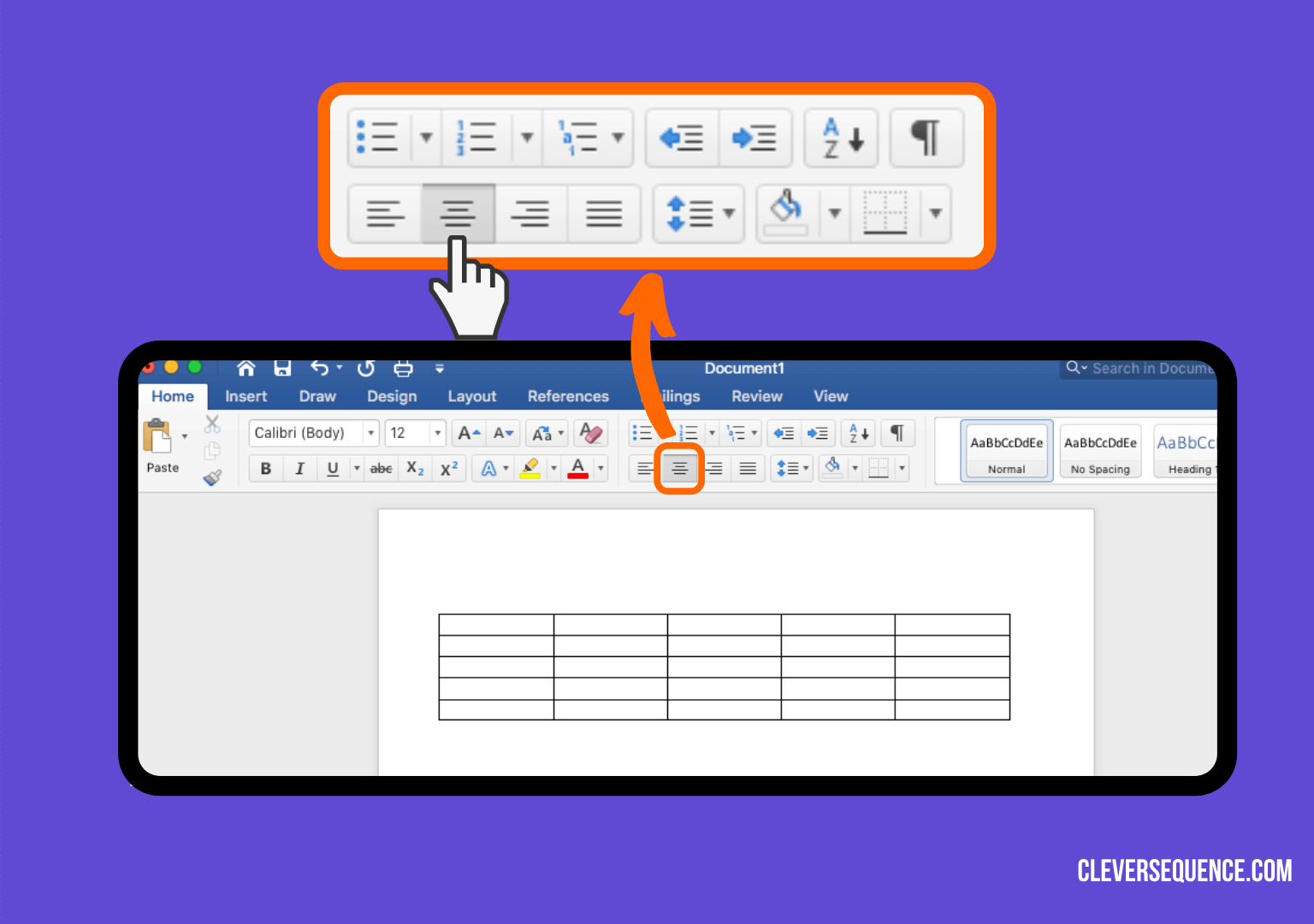Viewport: 1314px width, 924px height.
Task: Open the font color swatch dropdown
Action: coord(599,468)
